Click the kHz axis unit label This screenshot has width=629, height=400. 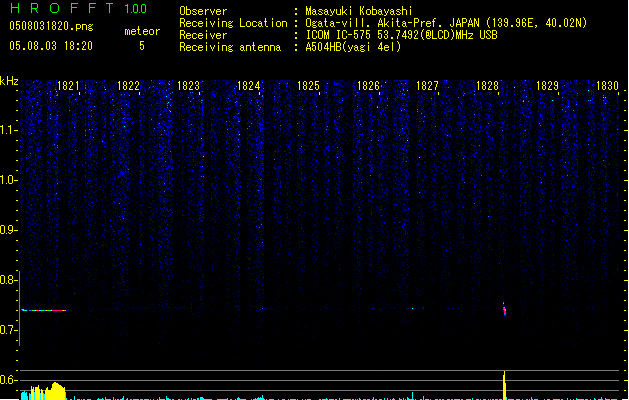[x=9, y=81]
